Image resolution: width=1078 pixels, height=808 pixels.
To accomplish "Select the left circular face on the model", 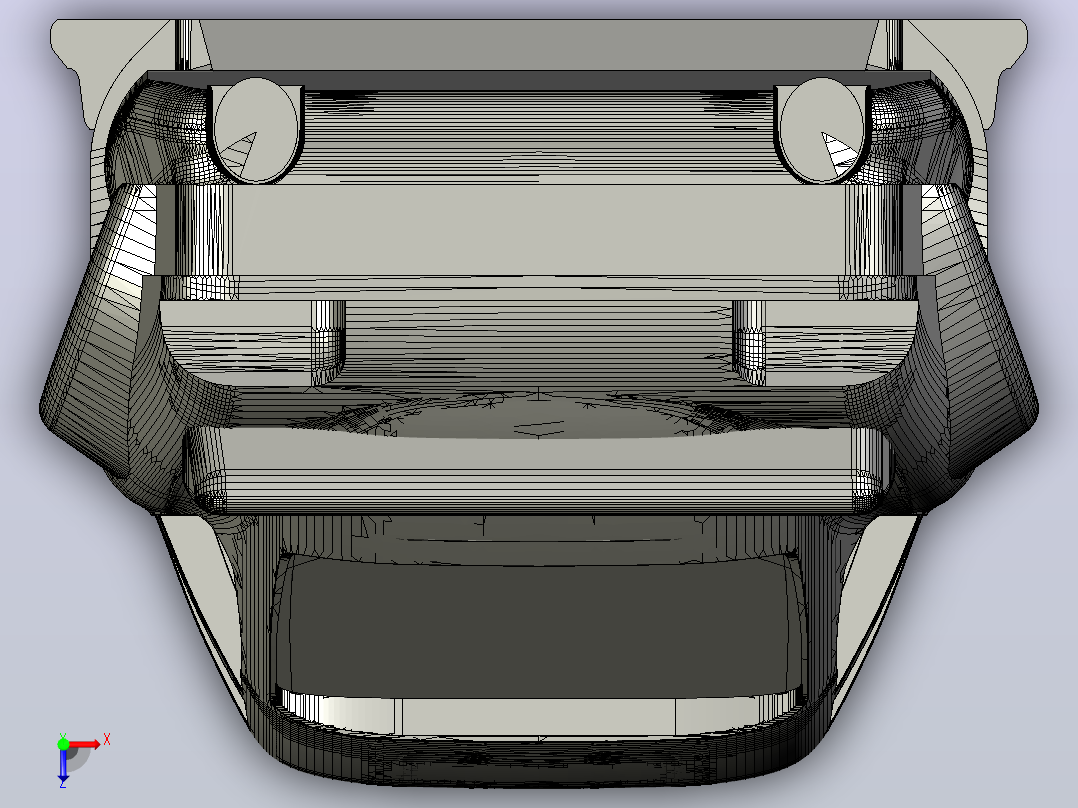I will [255, 129].
